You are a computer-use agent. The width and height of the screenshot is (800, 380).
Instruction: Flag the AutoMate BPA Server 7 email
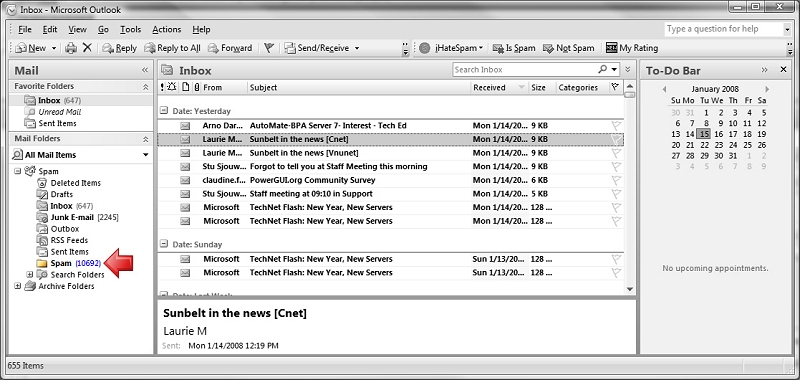tap(616, 125)
